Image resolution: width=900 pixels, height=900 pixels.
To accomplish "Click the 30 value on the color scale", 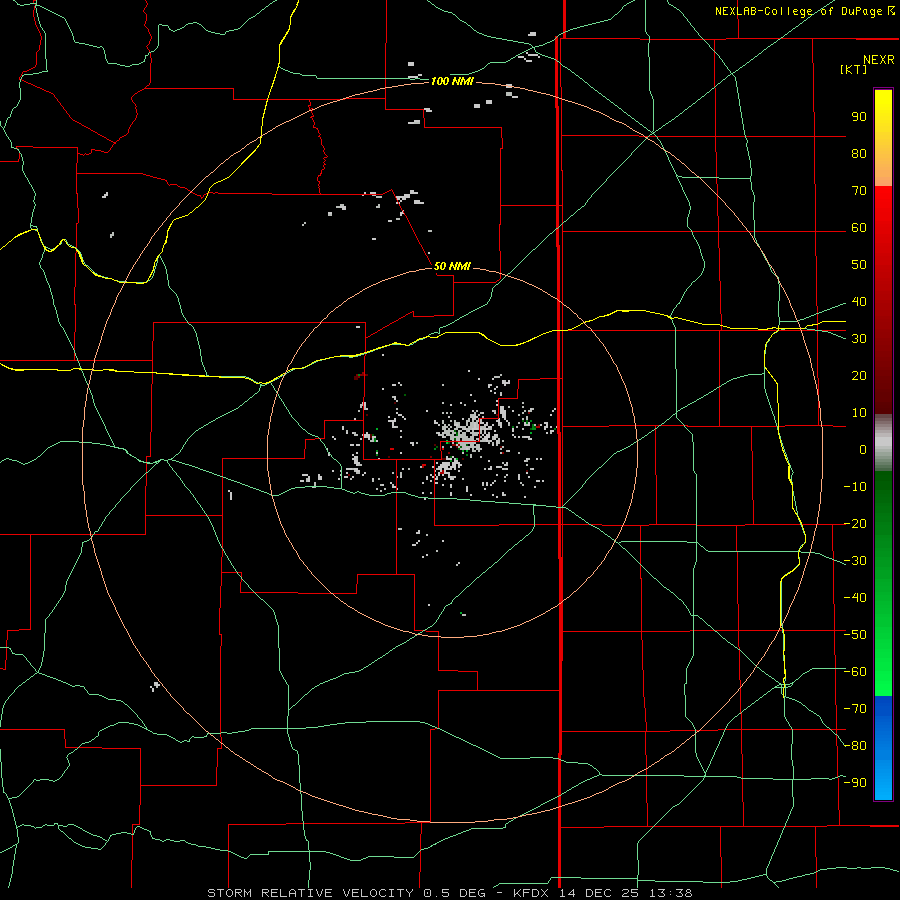I will click(x=859, y=339).
